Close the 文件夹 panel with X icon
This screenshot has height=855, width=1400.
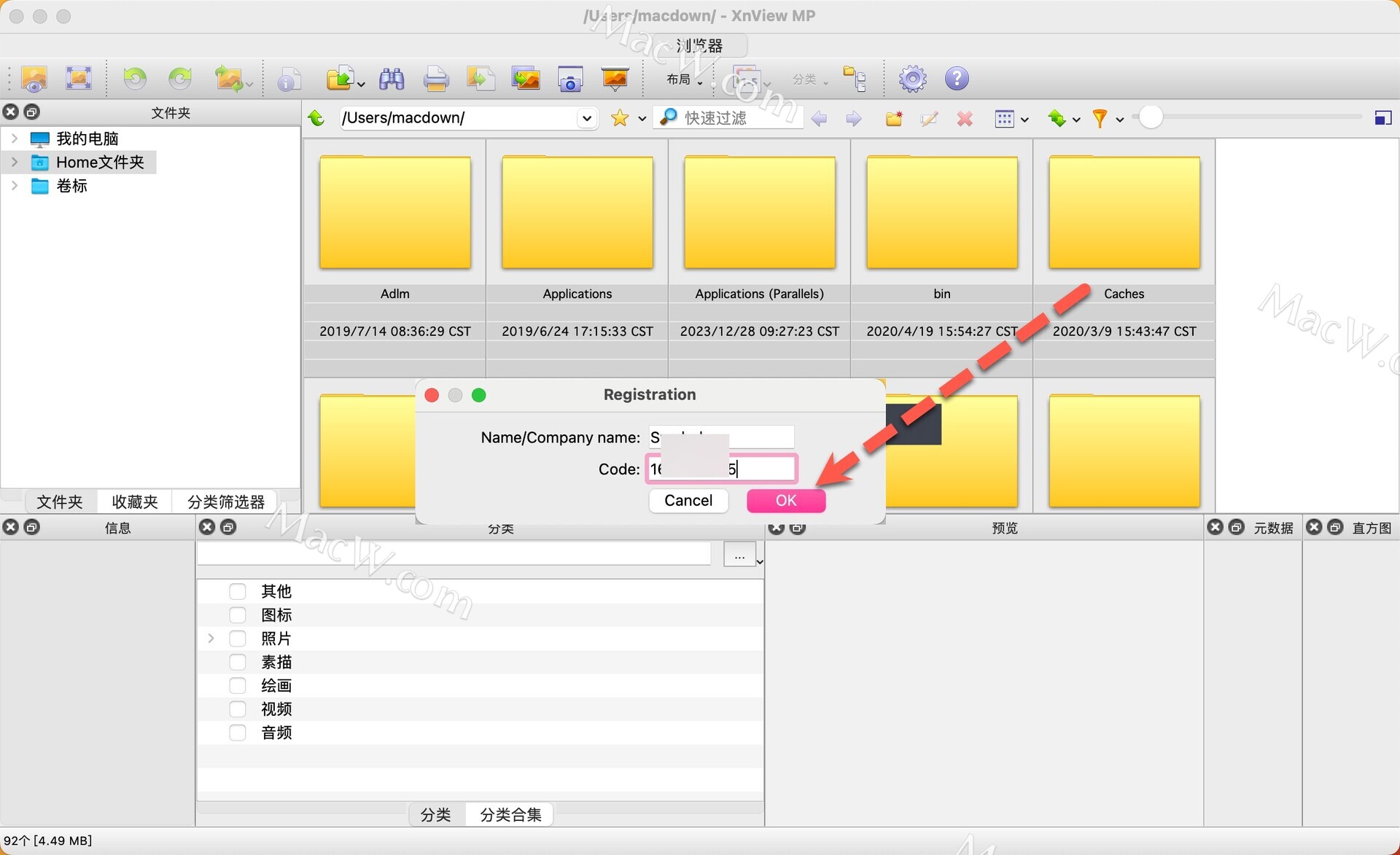coord(11,112)
